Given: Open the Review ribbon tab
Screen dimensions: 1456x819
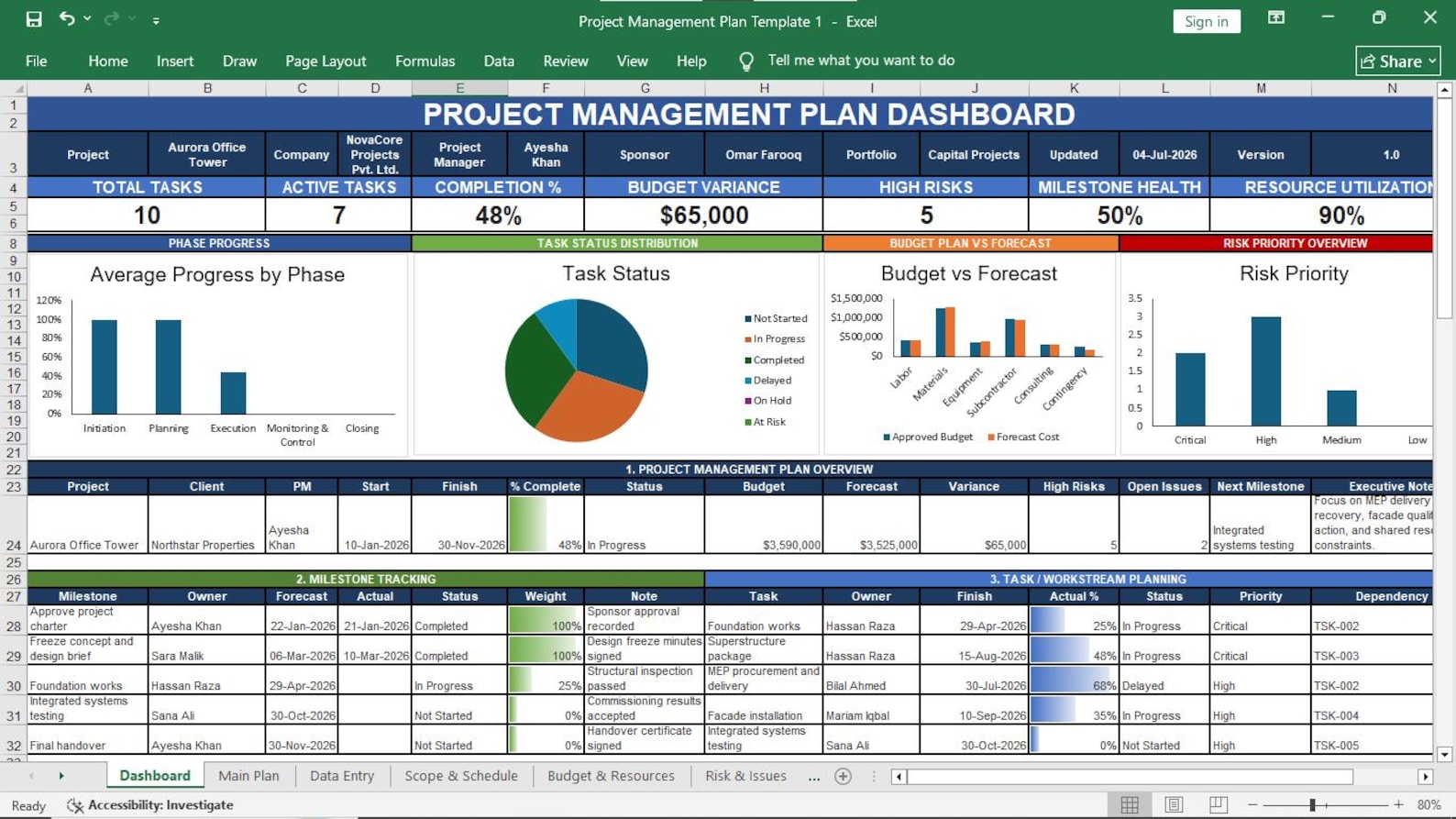Looking at the screenshot, I should point(566,61).
